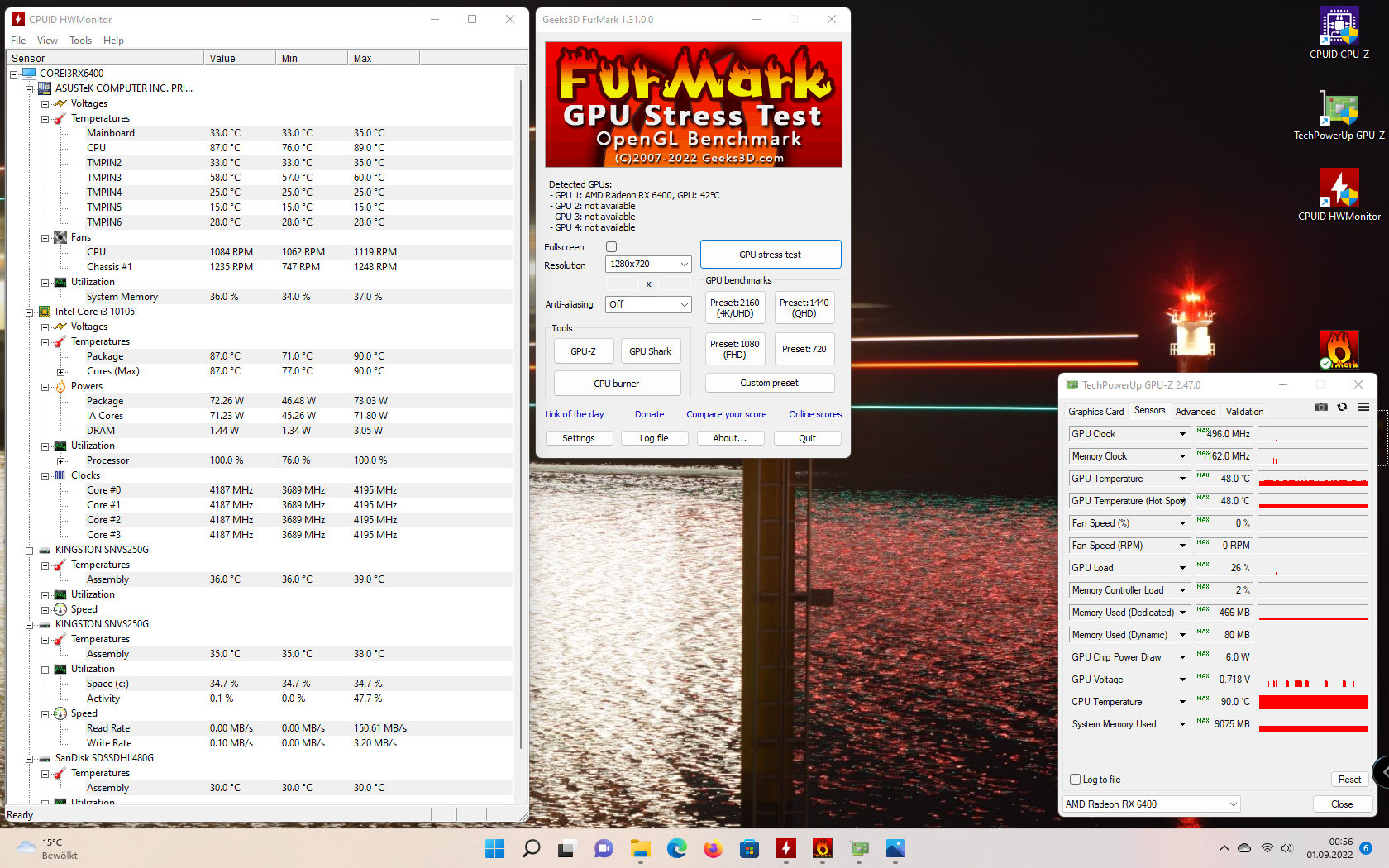Open the CPUID CPU-Z desktop shortcut
1389x868 pixels.
pos(1339,33)
